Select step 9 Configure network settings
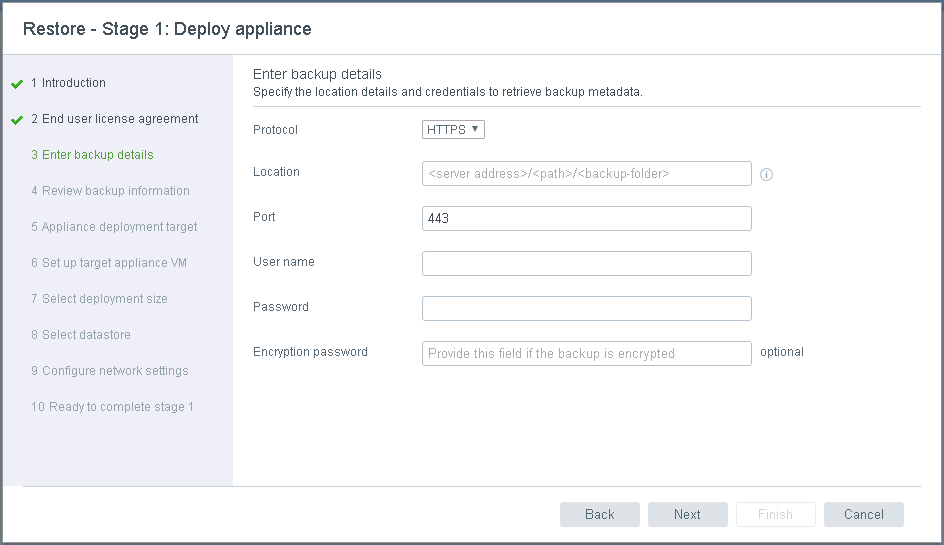Screen dimensions: 944x545 click(110, 371)
